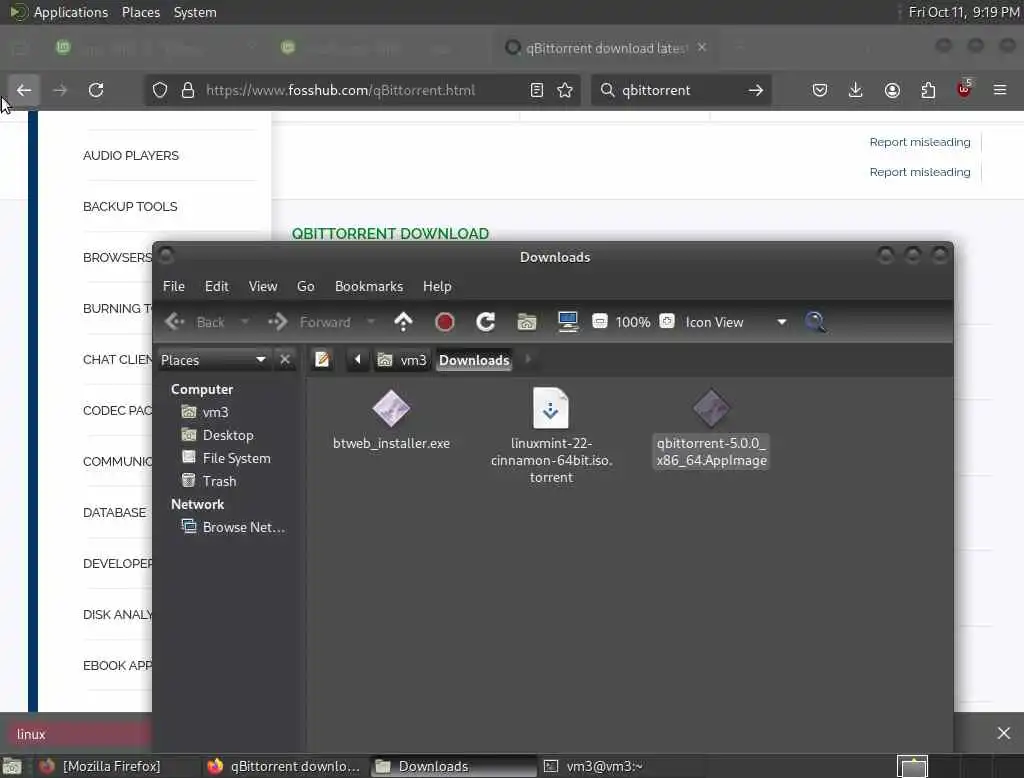
Task: Toggle text location entry pencil icon
Action: (322, 359)
